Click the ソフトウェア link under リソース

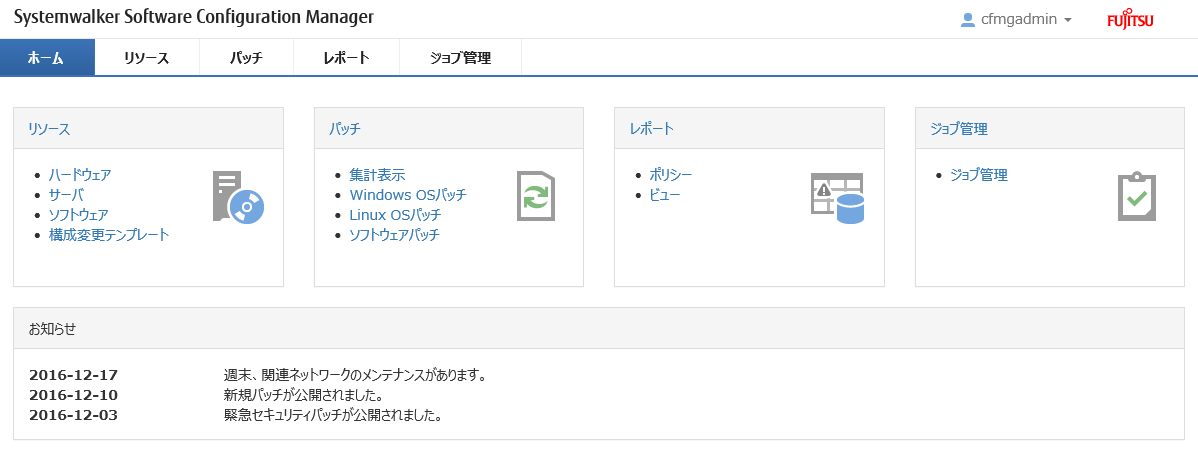coord(79,215)
